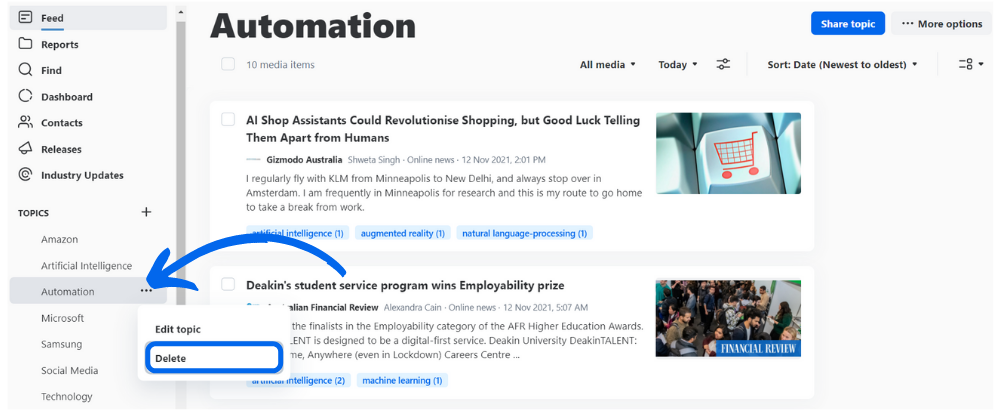Click the natural language-processing (1) tag
Screen dimensions: 1000x410
[525, 233]
